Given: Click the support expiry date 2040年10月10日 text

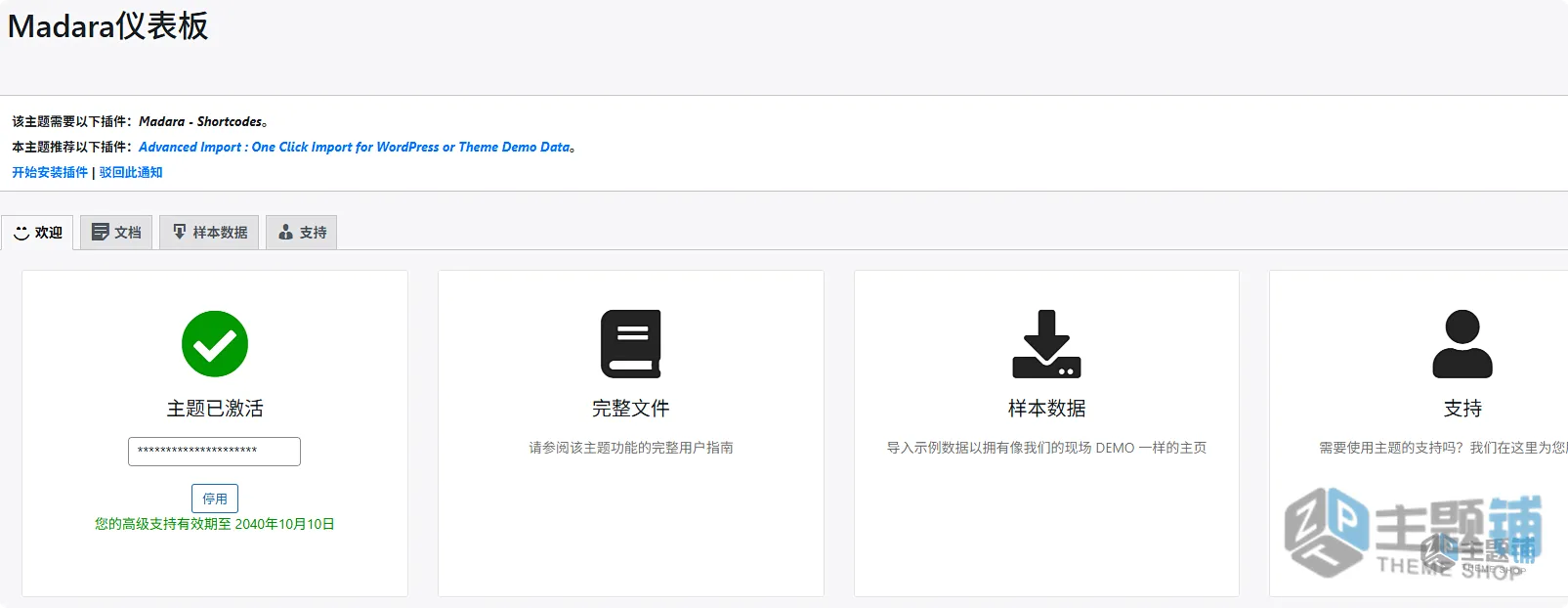Looking at the screenshot, I should 284,524.
